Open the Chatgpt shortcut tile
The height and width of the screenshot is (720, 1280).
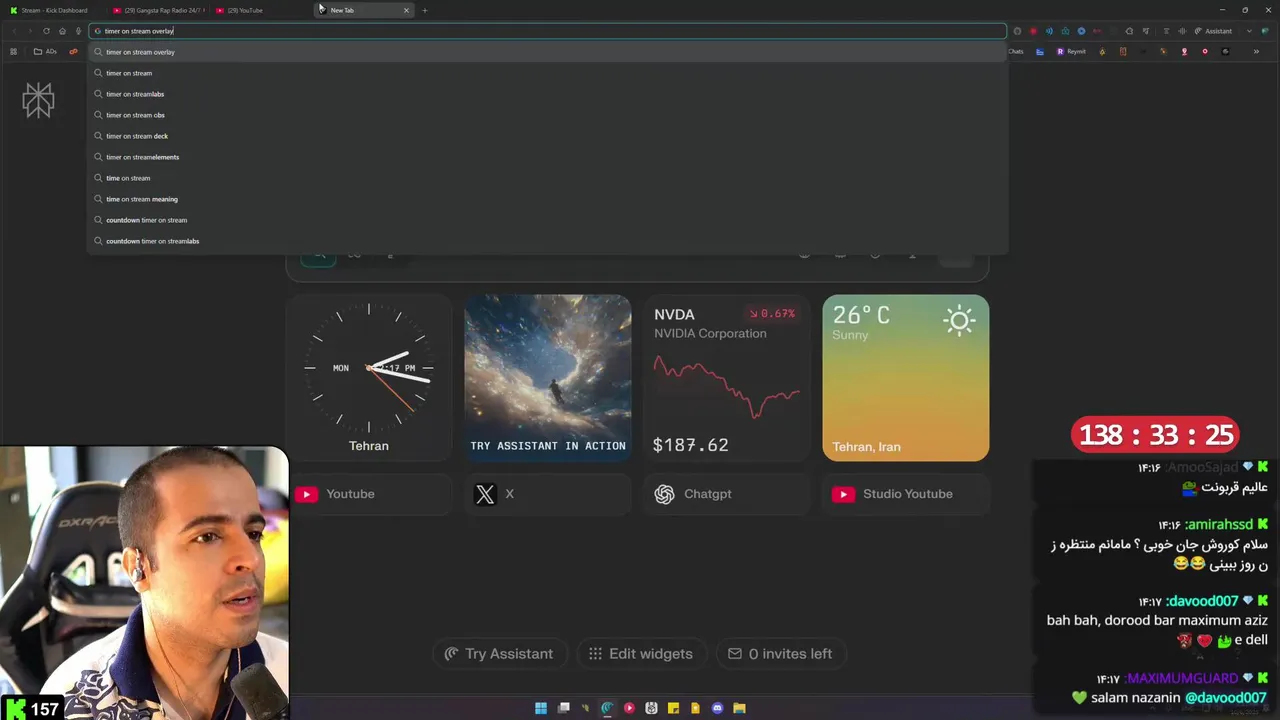point(726,494)
